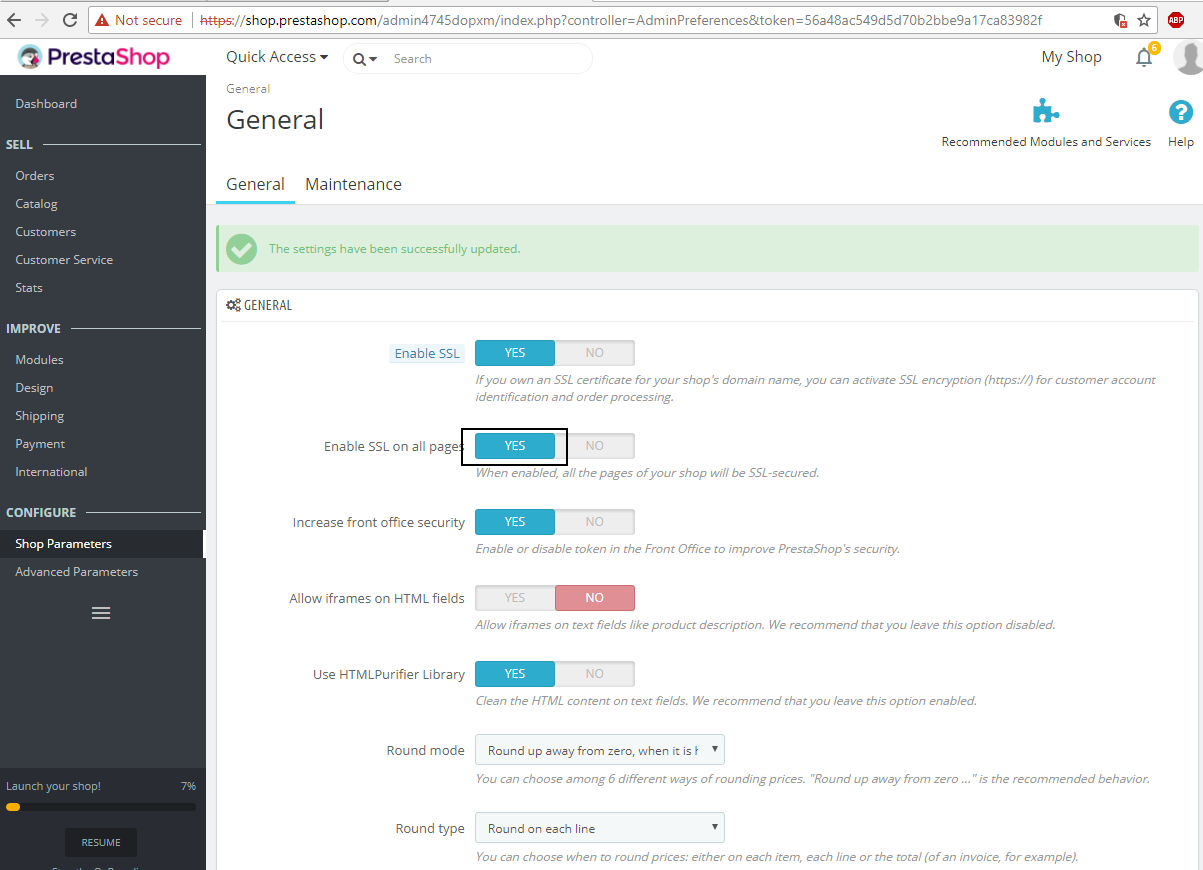Reload the page with refresh icon
The image size is (1203, 870).
click(70, 20)
